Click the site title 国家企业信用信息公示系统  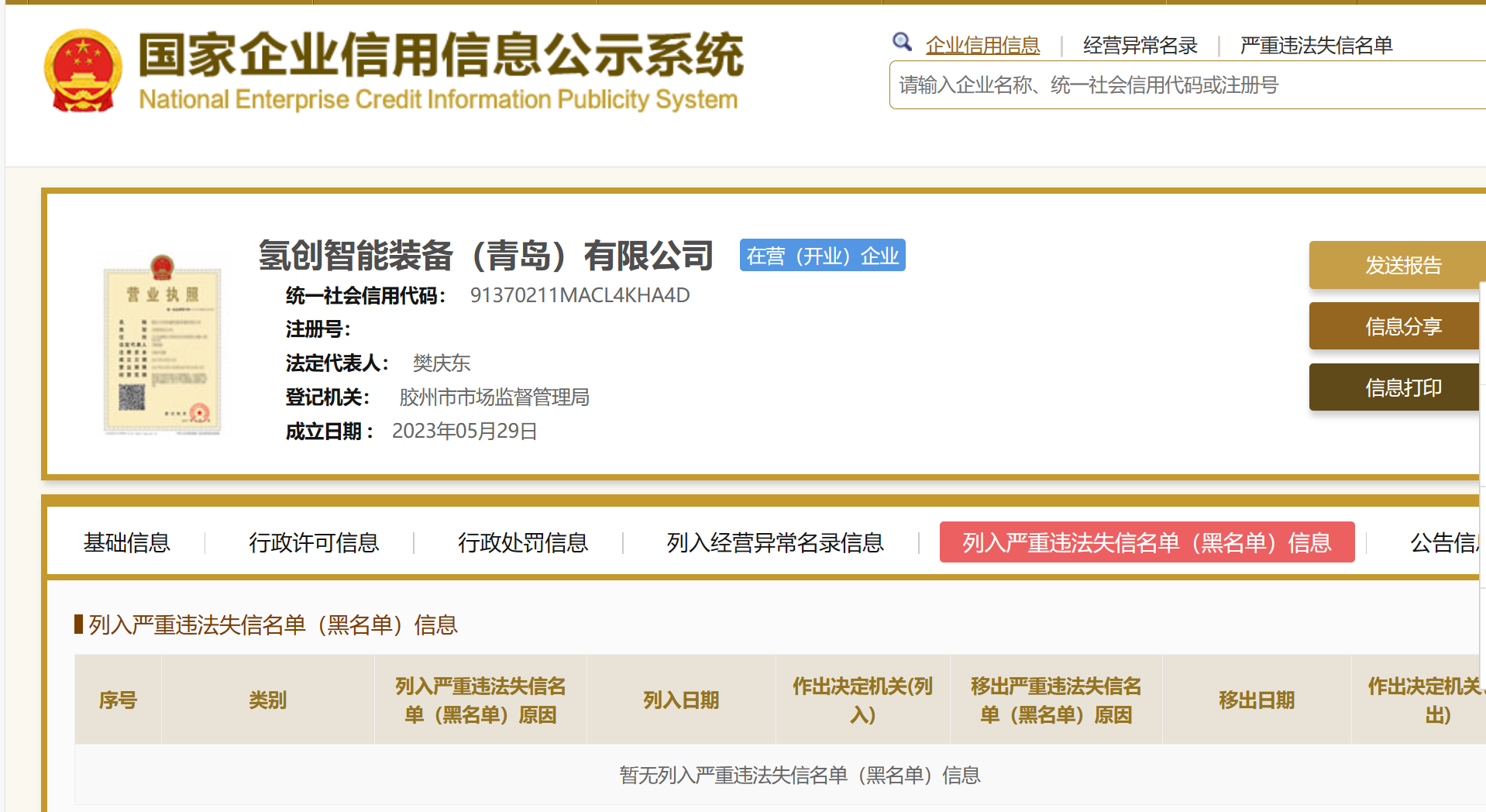pos(441,55)
